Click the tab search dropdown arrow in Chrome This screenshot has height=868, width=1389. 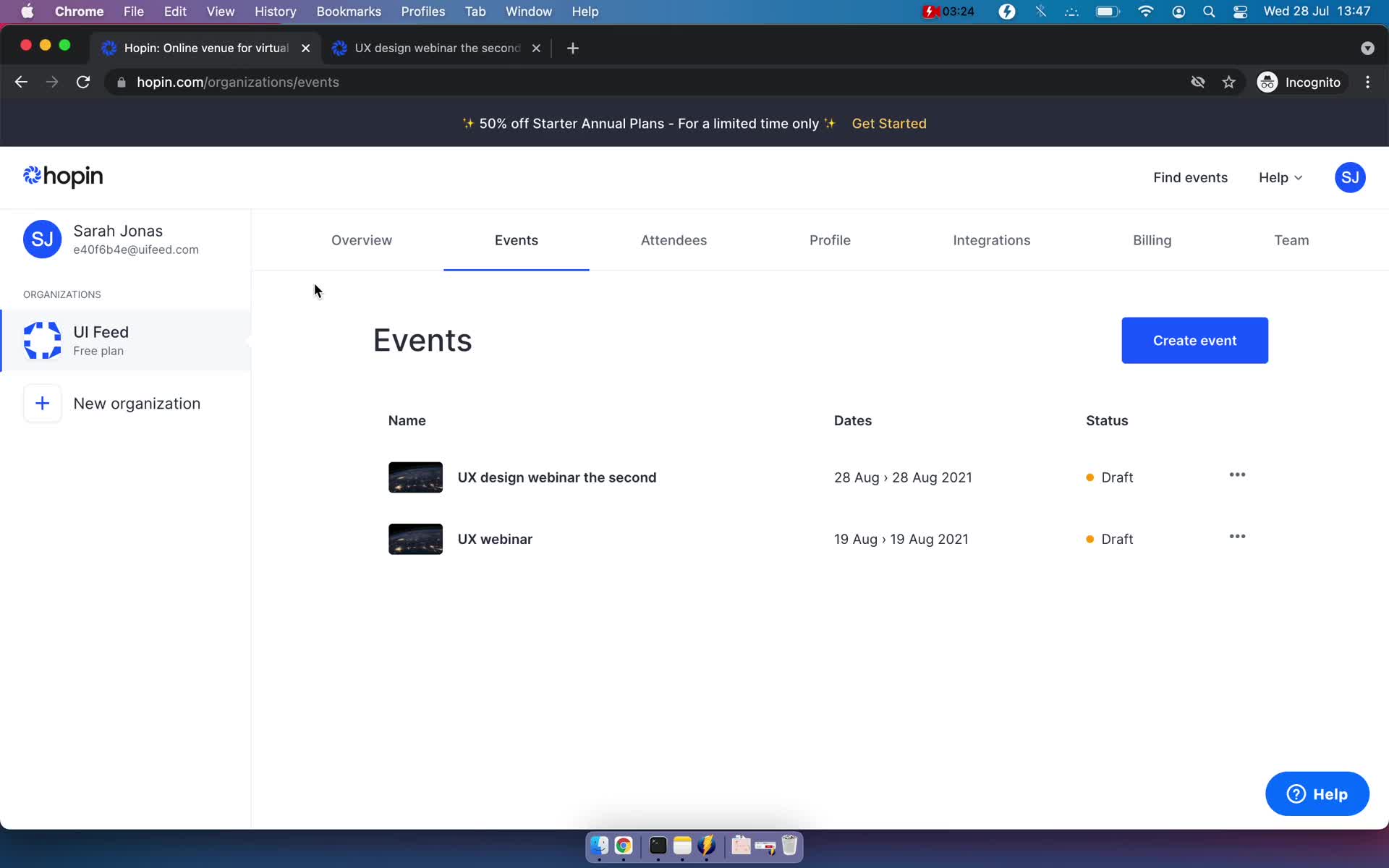coord(1367,48)
